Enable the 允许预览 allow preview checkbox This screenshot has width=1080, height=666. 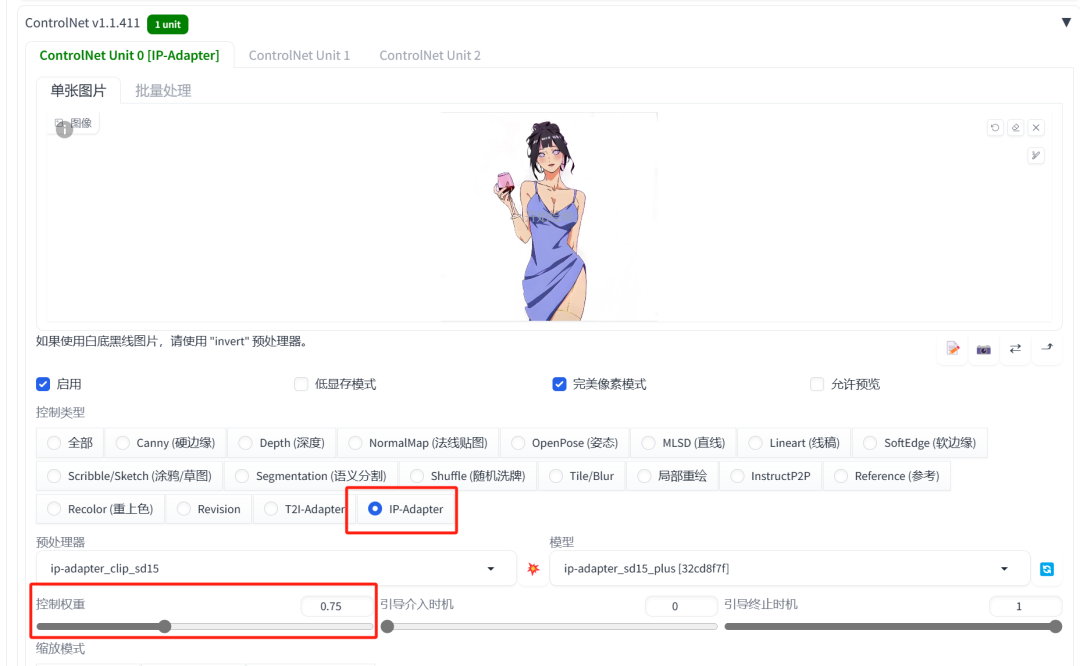click(x=817, y=384)
